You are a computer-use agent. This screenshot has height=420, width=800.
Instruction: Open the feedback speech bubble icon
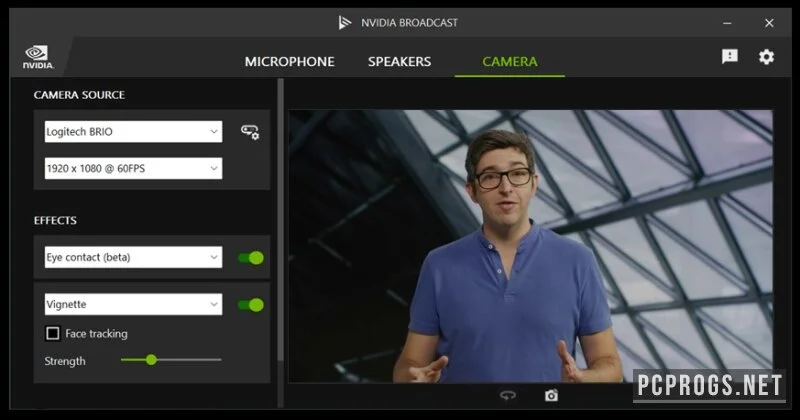[x=730, y=56]
